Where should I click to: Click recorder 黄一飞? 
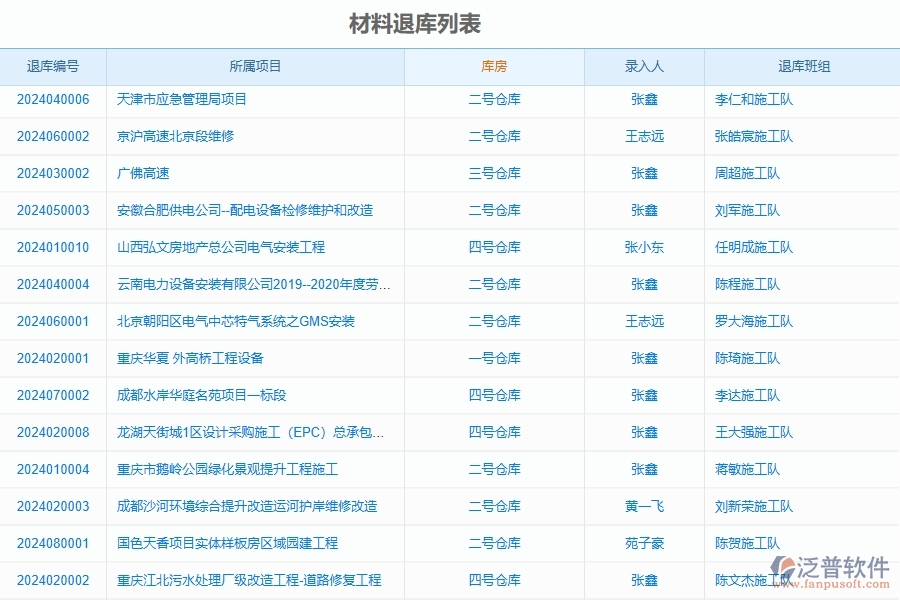[644, 506]
